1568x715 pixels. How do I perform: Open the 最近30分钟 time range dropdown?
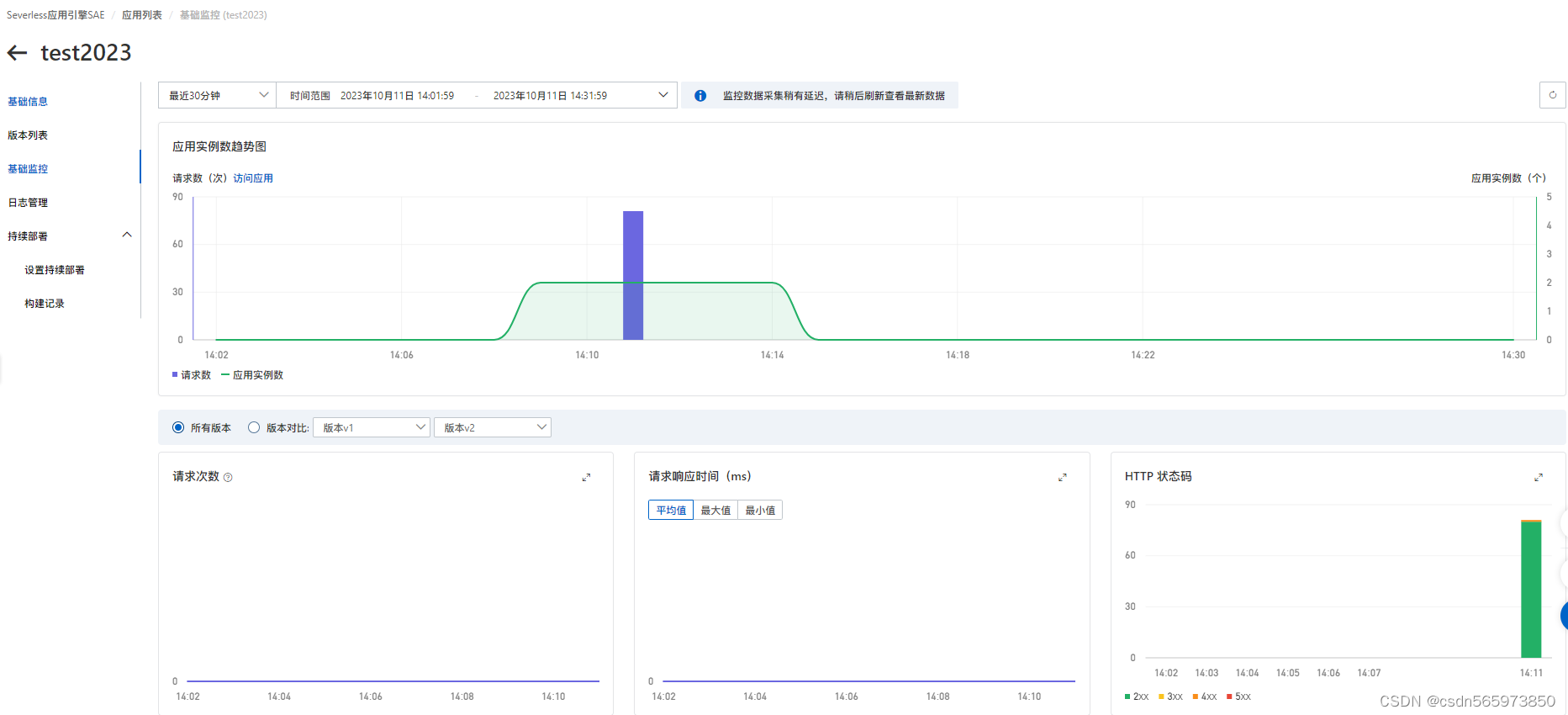217,95
